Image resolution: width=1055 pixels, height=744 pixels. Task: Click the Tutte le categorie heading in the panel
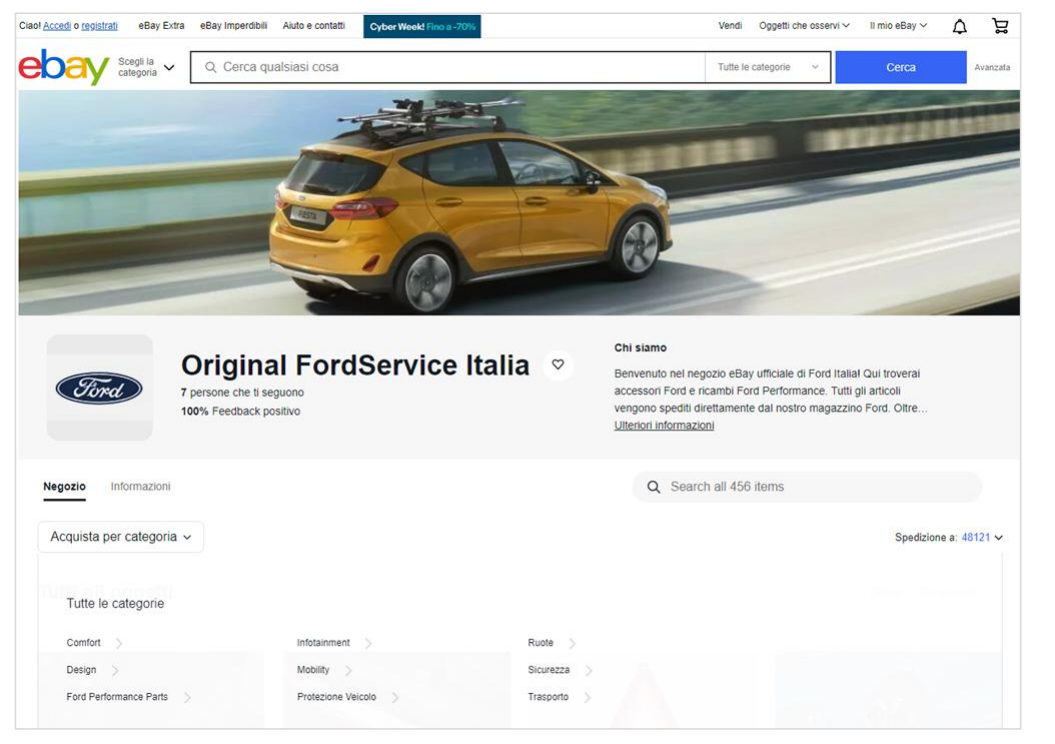coord(115,603)
